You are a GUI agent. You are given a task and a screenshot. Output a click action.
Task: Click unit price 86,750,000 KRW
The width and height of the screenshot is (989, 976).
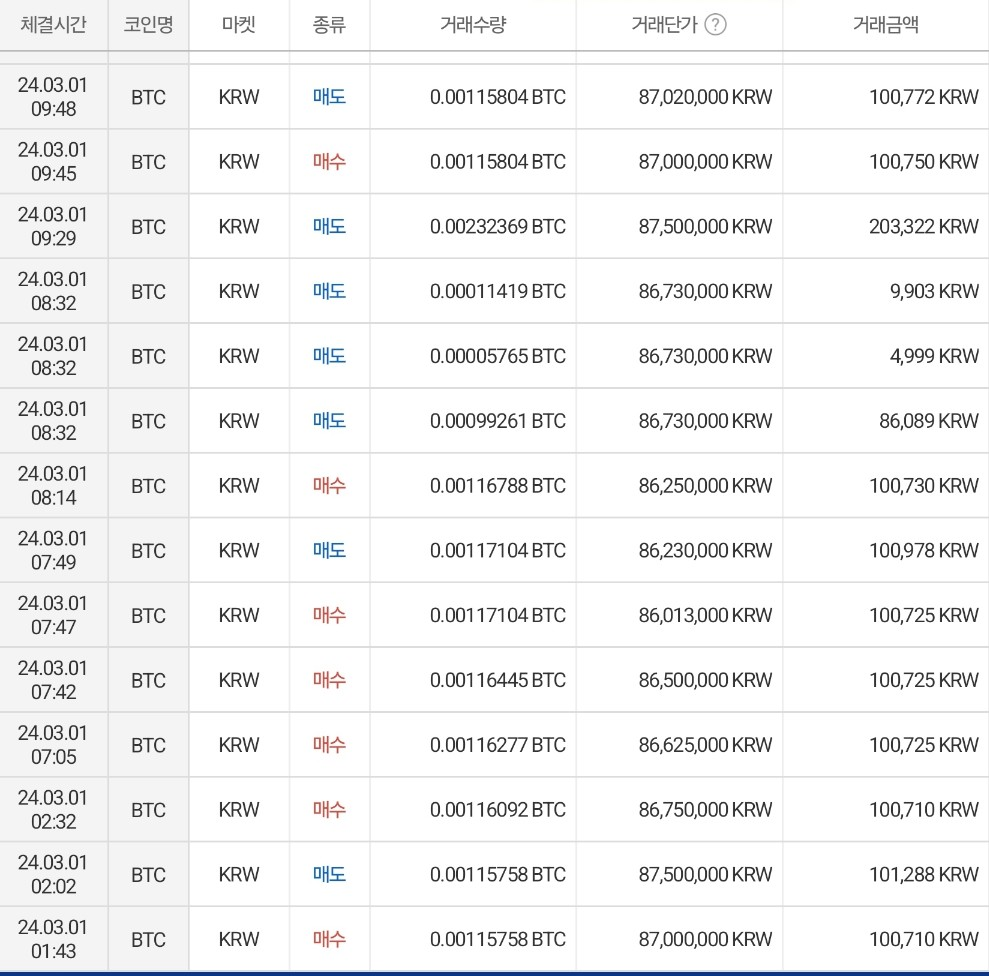pos(705,809)
